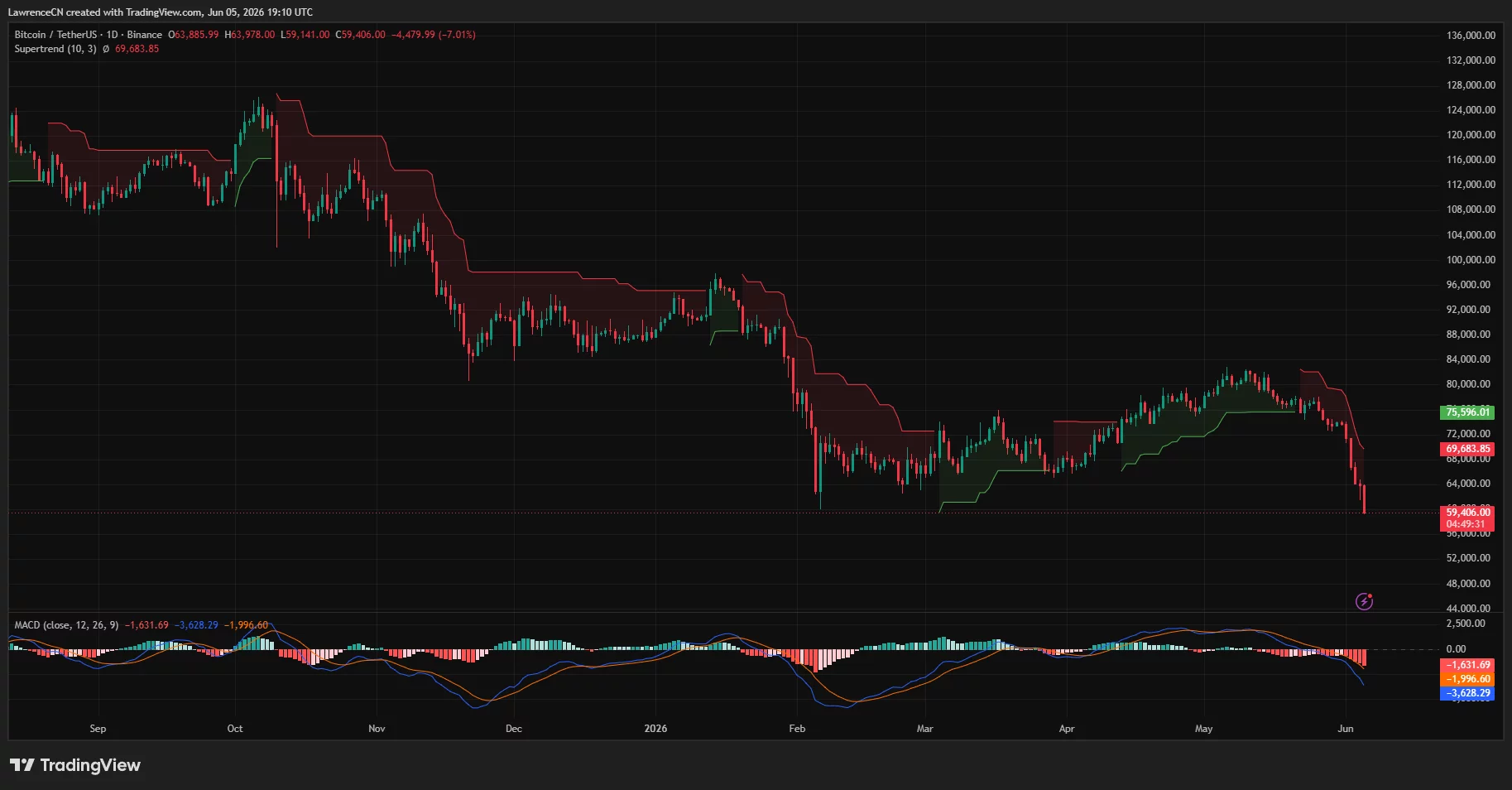This screenshot has height=790, width=1512.
Task: Click the May label on the time axis
Action: click(x=1204, y=729)
